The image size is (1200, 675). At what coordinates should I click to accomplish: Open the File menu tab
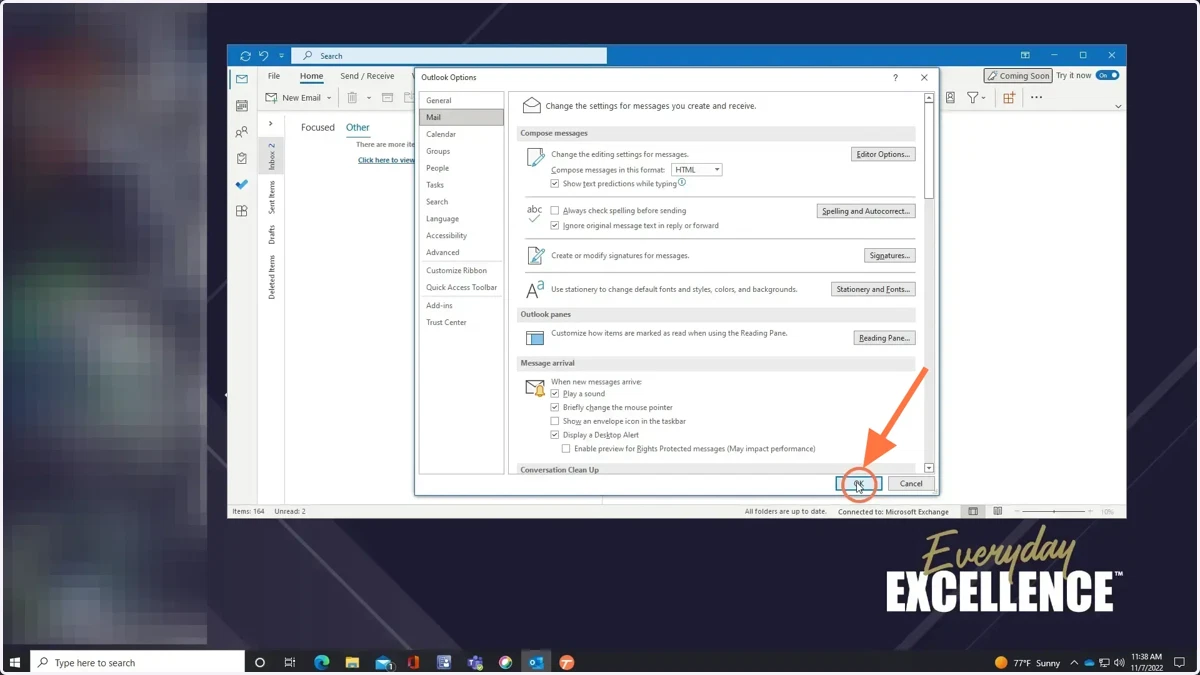point(273,76)
